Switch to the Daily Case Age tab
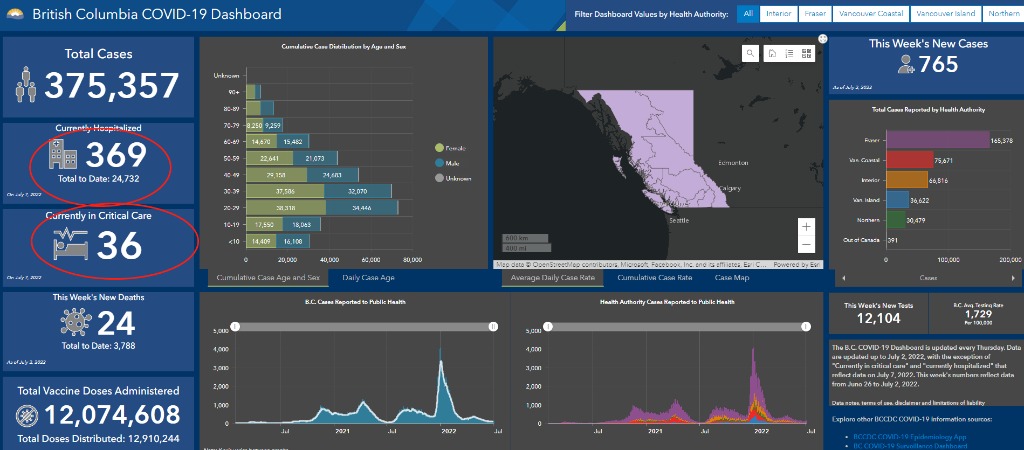The width and height of the screenshot is (1024, 450). click(368, 277)
